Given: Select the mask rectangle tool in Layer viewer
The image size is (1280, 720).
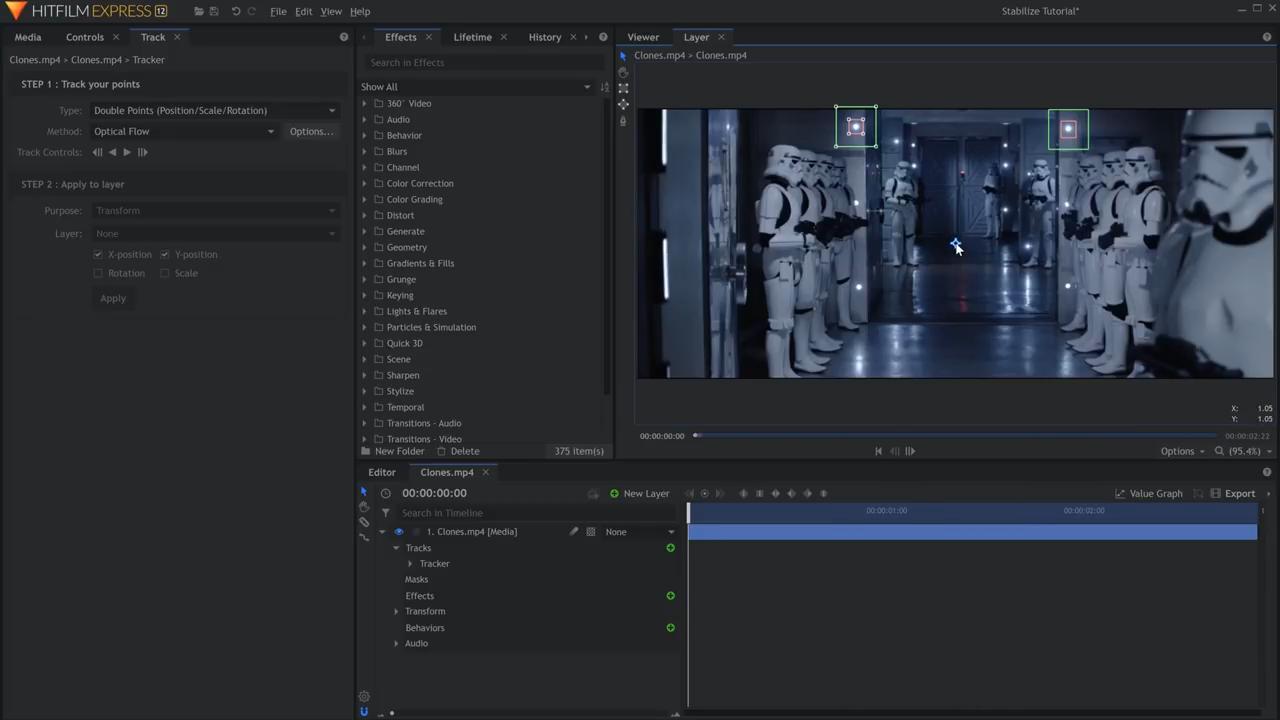Looking at the screenshot, I should point(623,88).
